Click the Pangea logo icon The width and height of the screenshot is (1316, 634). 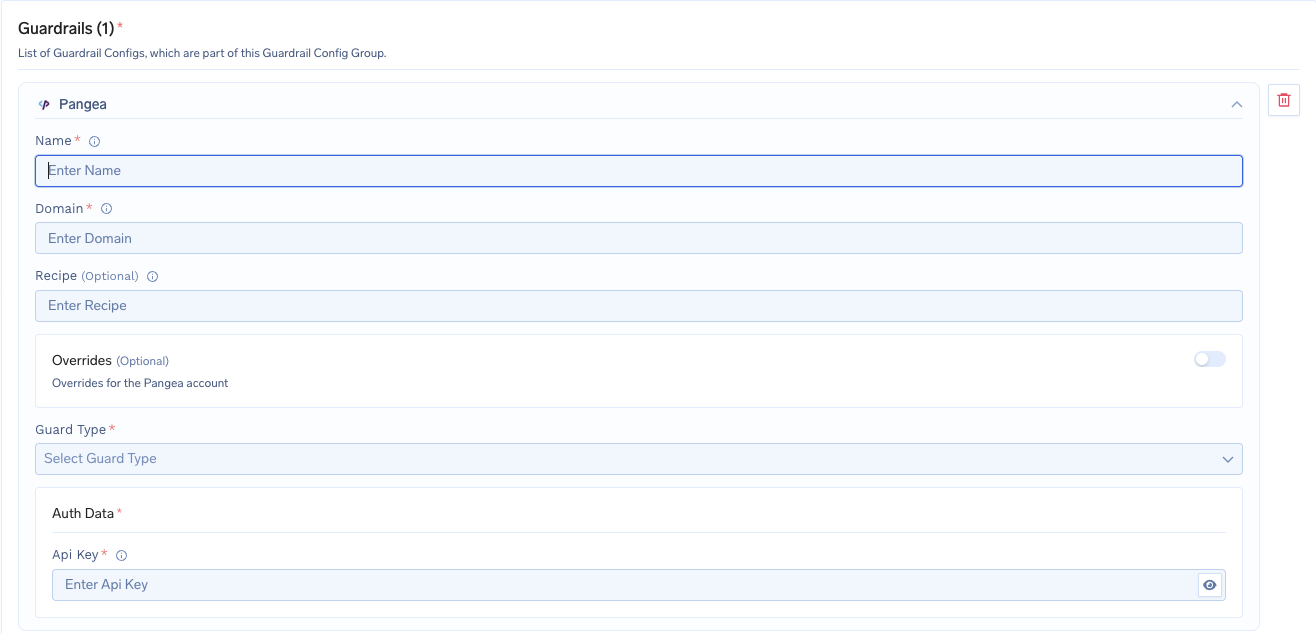(44, 104)
